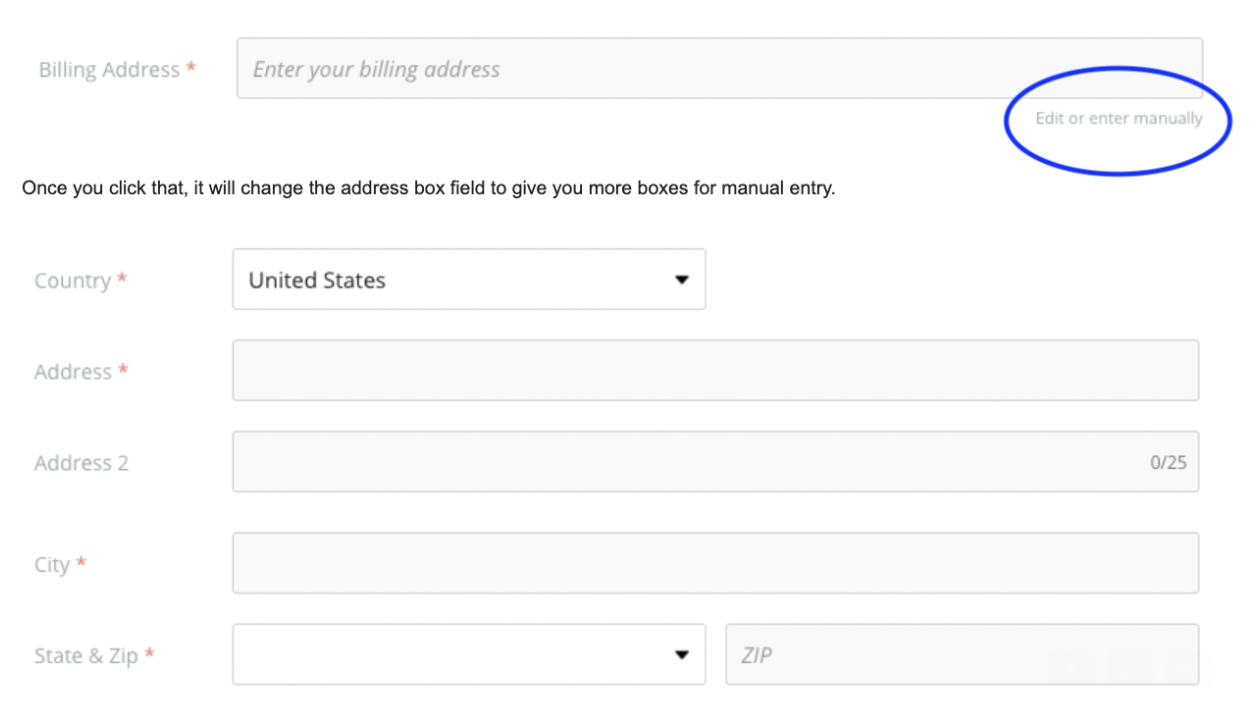This screenshot has width=1260, height=728.
Task: Click inside the City field
Action: click(x=715, y=563)
